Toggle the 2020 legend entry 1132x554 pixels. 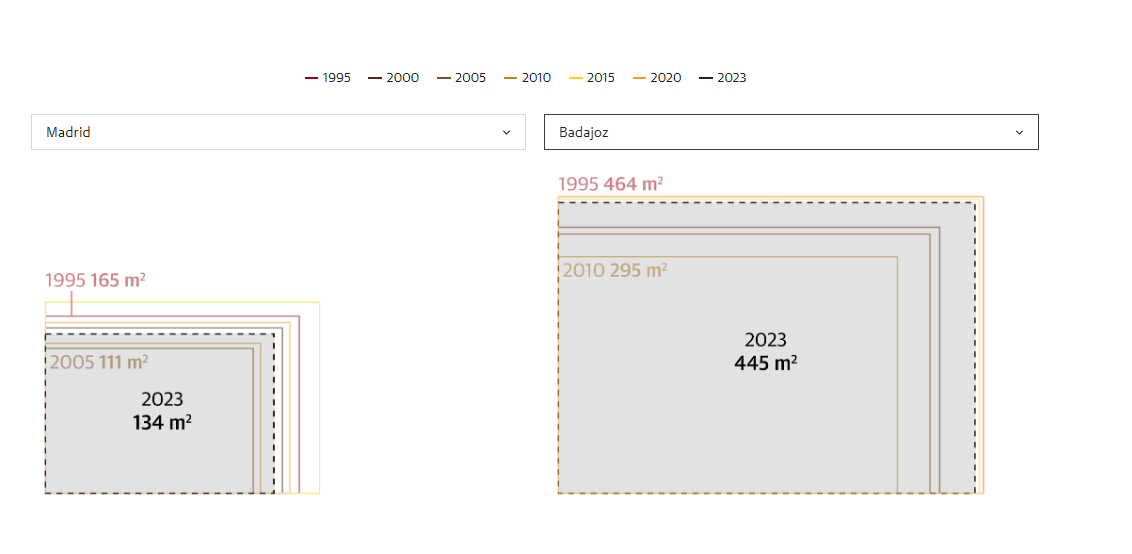coord(666,78)
